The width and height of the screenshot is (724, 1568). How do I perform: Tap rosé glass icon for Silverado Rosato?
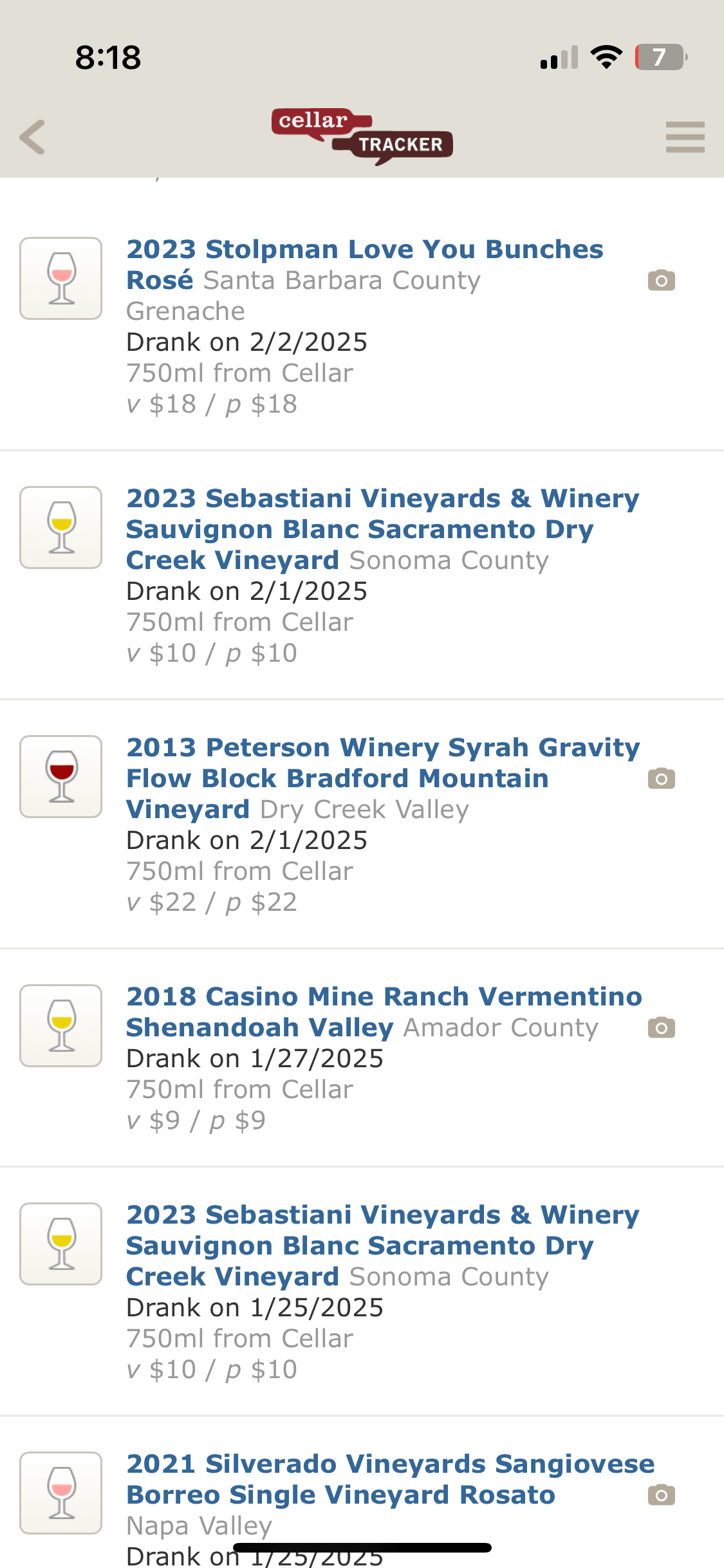click(61, 1493)
